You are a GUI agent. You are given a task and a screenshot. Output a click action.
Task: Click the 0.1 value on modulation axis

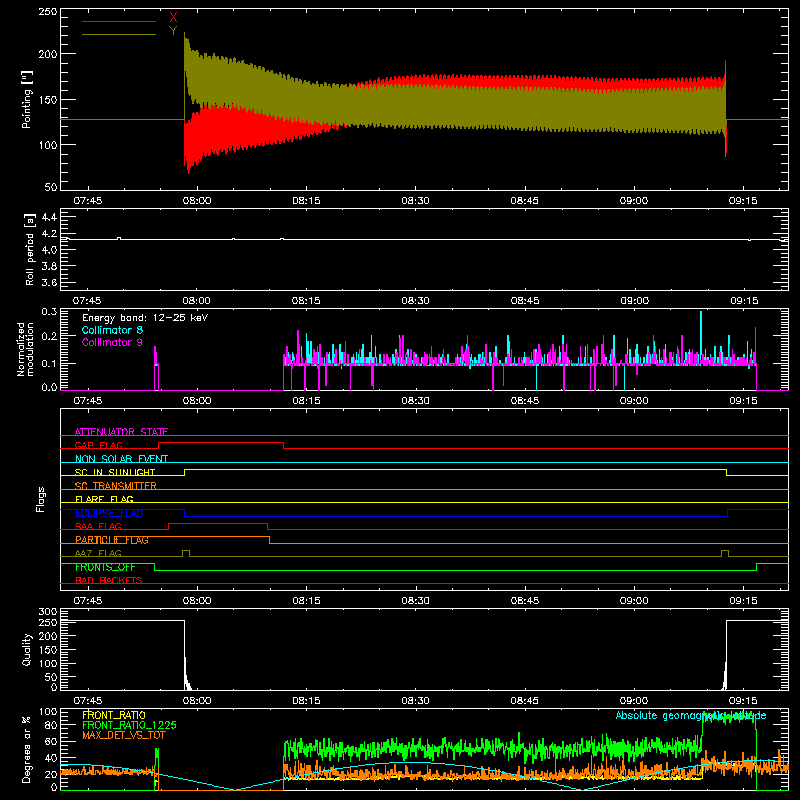(x=49, y=363)
